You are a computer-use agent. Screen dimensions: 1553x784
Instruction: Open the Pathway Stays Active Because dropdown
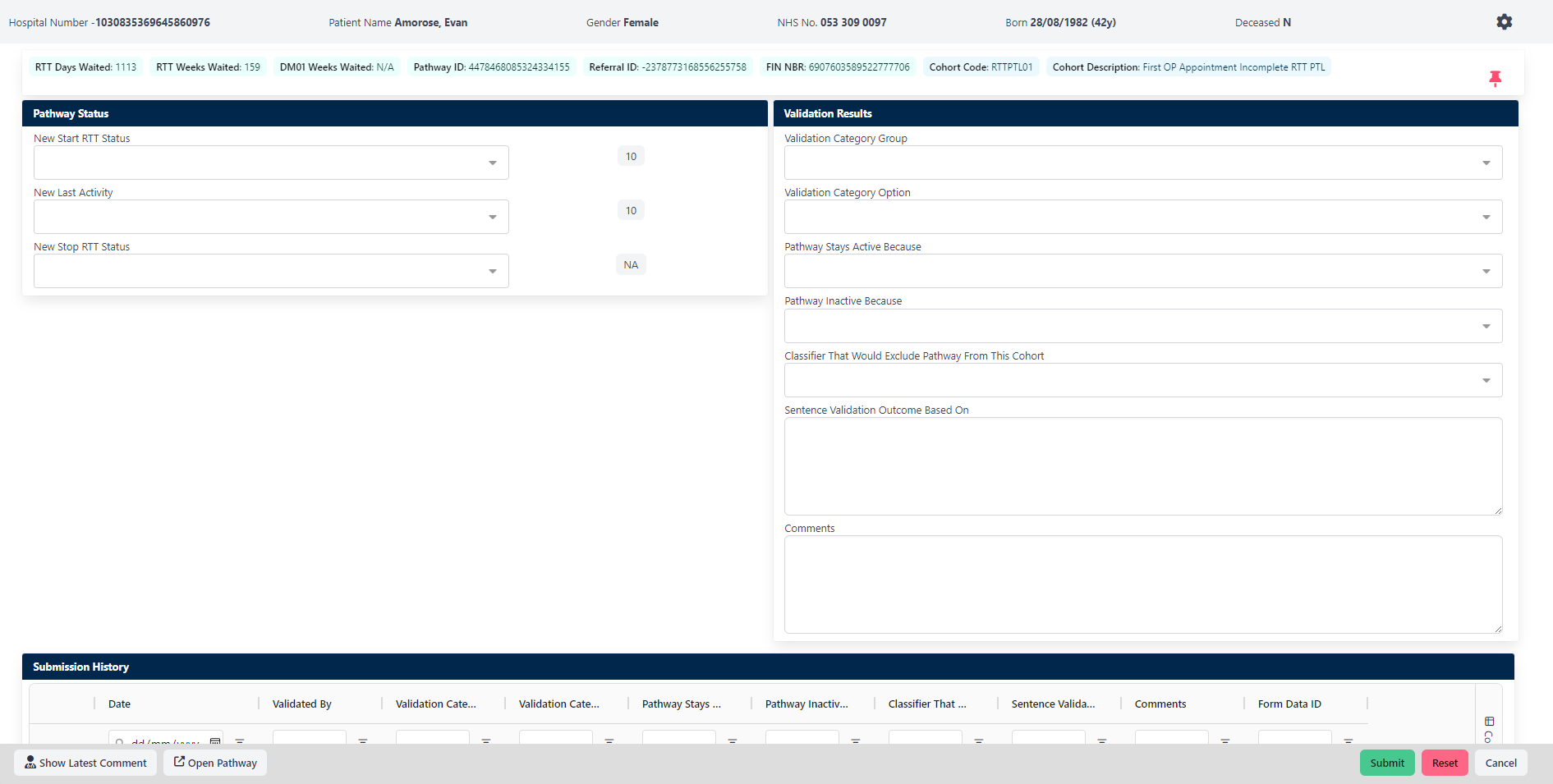click(x=1142, y=271)
